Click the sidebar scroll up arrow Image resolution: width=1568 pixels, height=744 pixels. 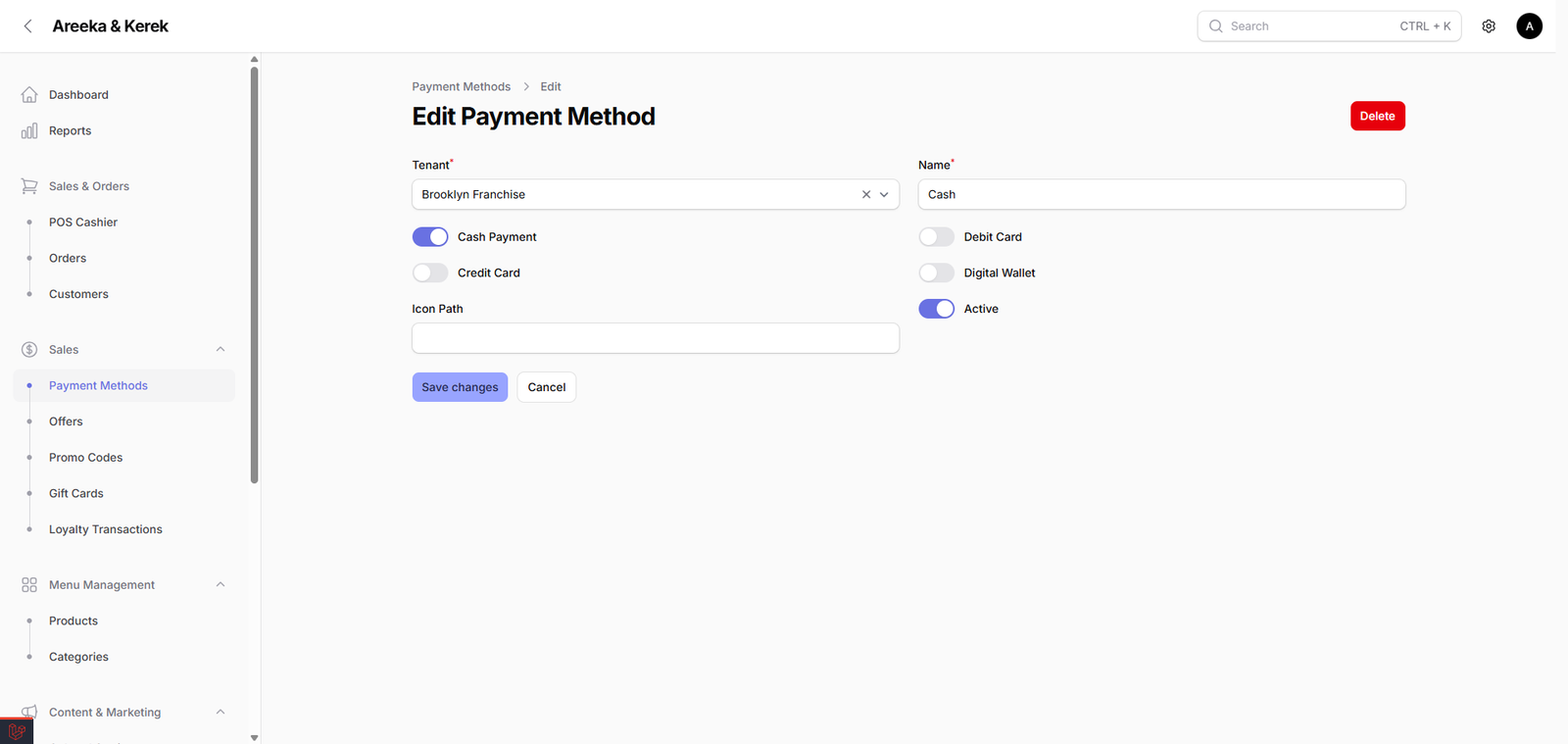point(255,60)
